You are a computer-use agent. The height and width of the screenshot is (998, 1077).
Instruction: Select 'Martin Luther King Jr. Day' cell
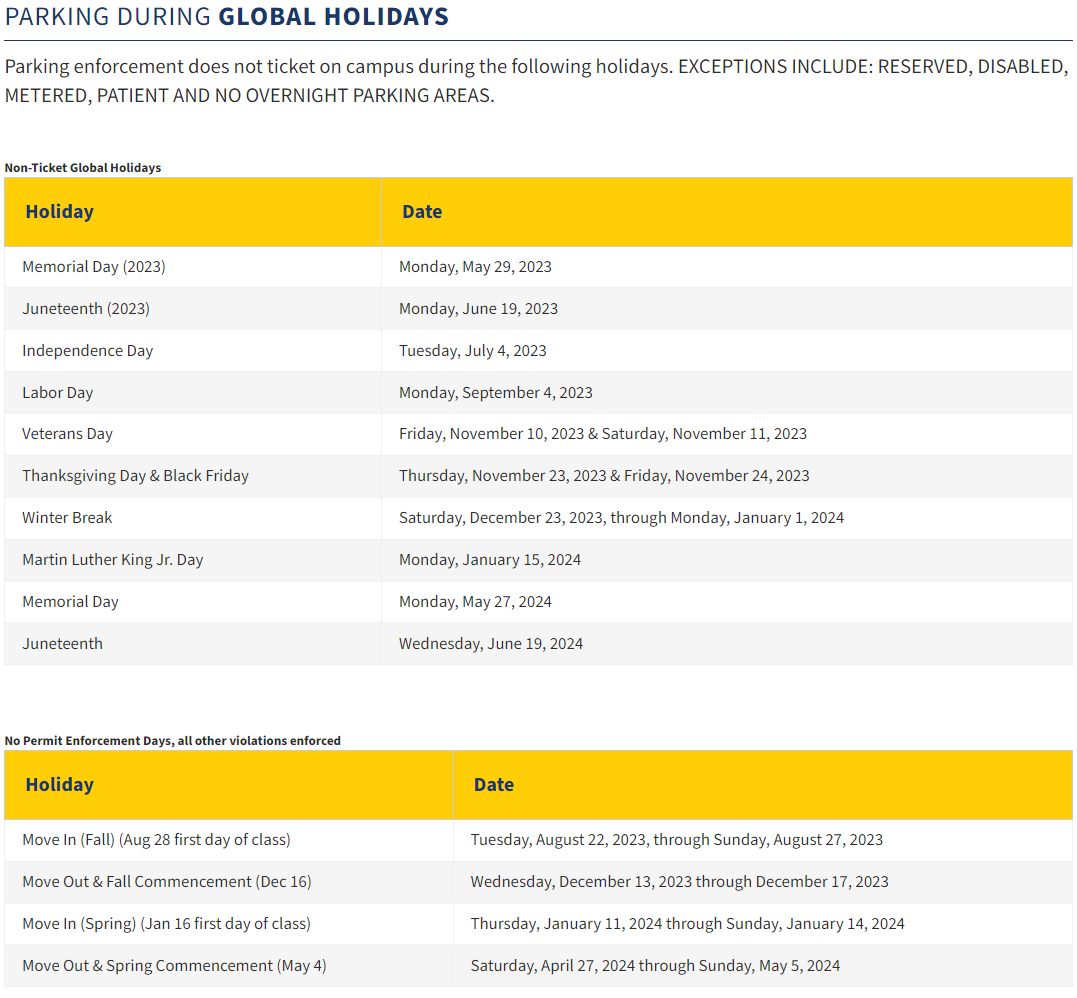(113, 560)
